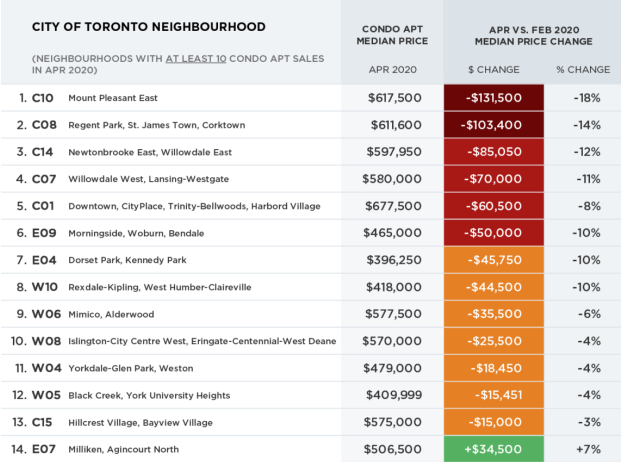Click the underlined AT LEAST 10 text
Image resolution: width=621 pixels, height=462 pixels.
(196, 59)
